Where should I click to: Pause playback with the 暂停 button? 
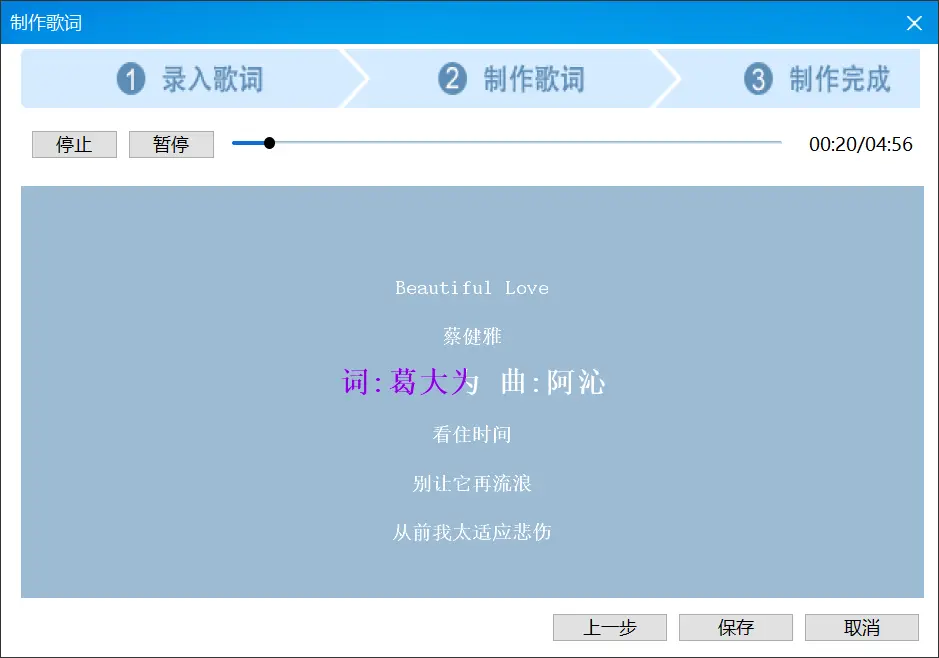tap(171, 144)
